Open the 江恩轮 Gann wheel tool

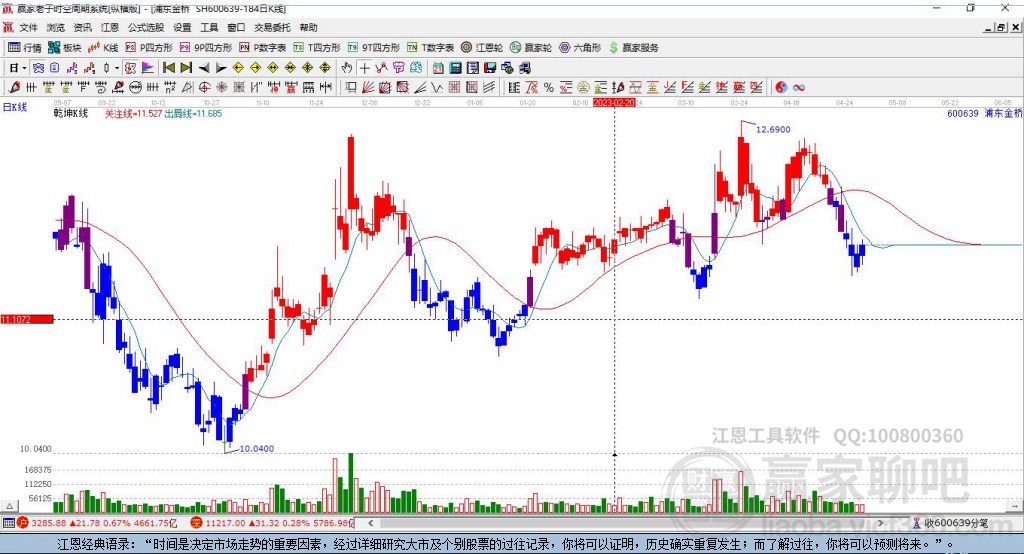click(x=482, y=48)
